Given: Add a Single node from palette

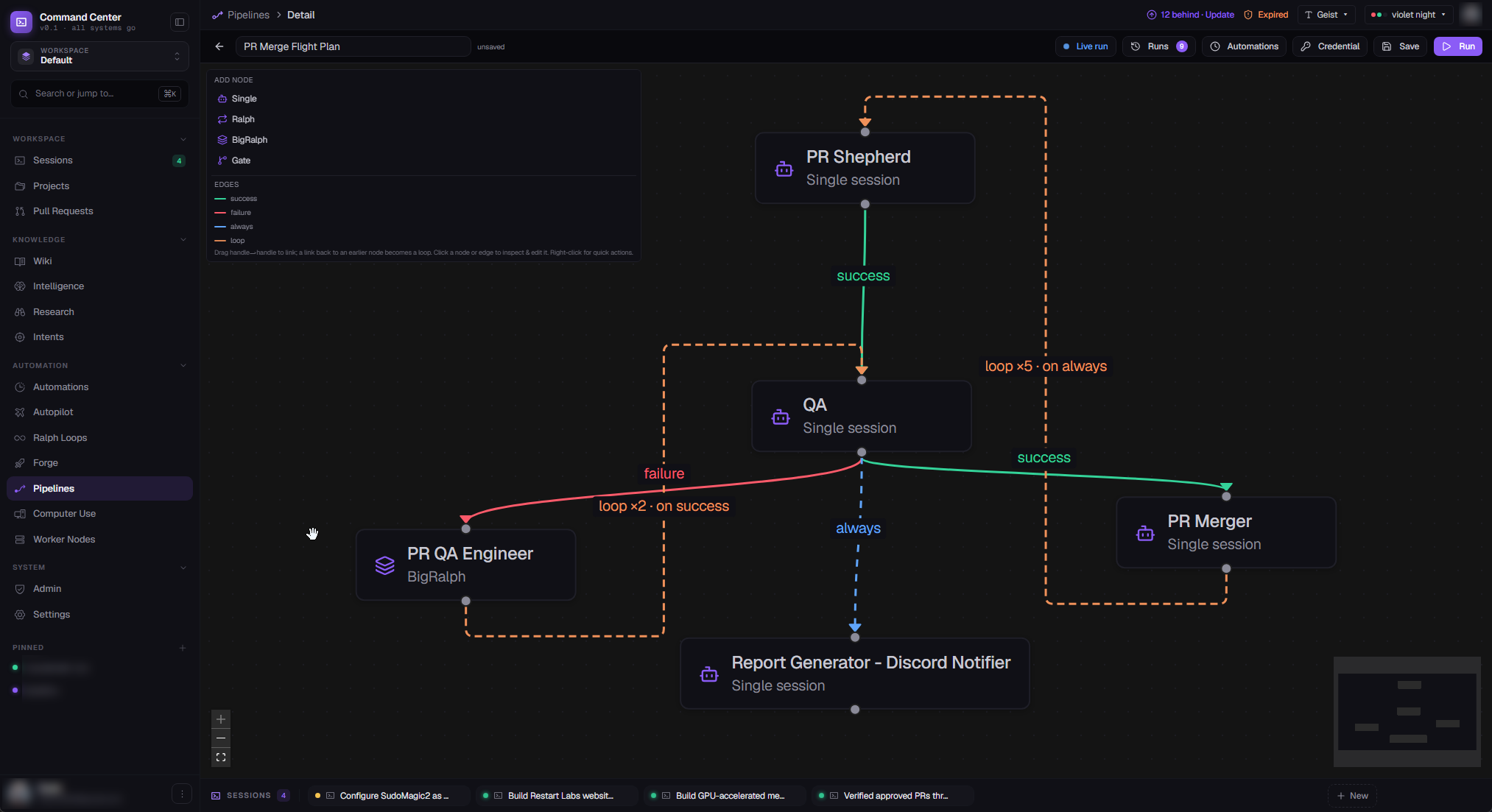Looking at the screenshot, I should tap(237, 99).
